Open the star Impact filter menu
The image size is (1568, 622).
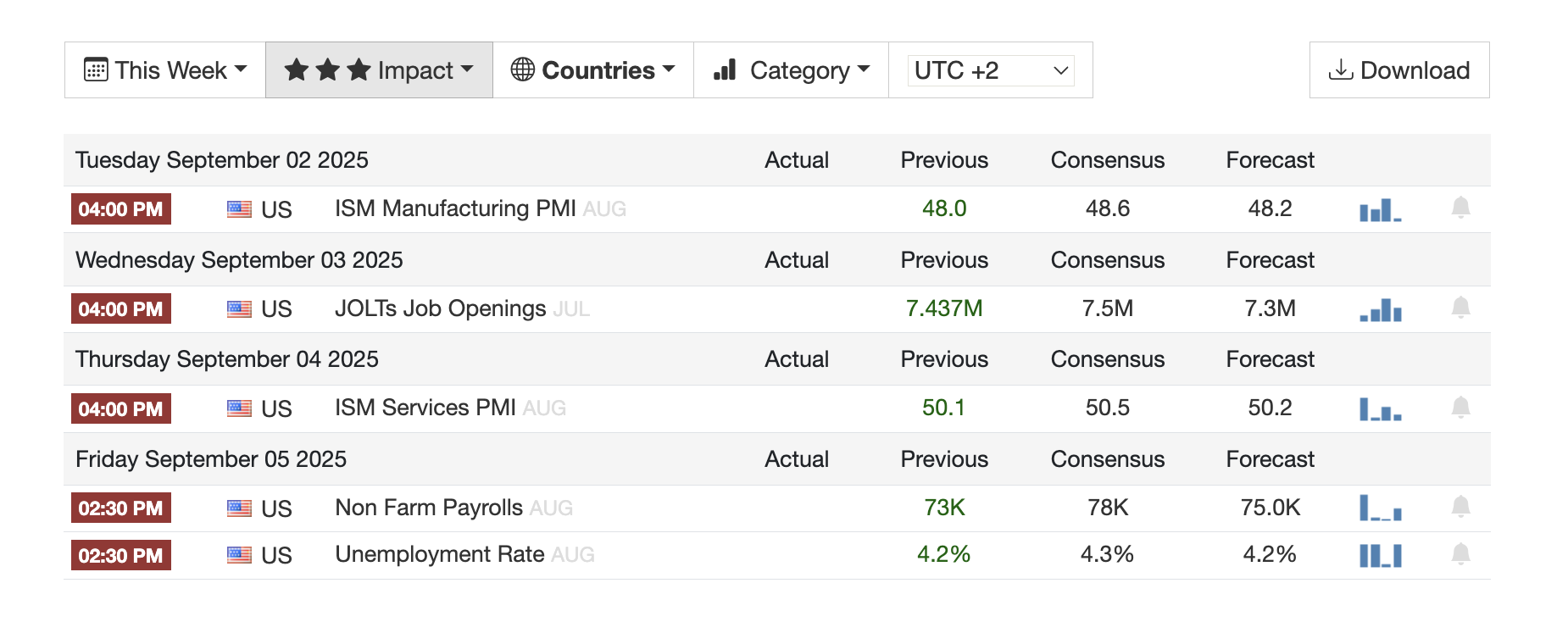[x=379, y=70]
